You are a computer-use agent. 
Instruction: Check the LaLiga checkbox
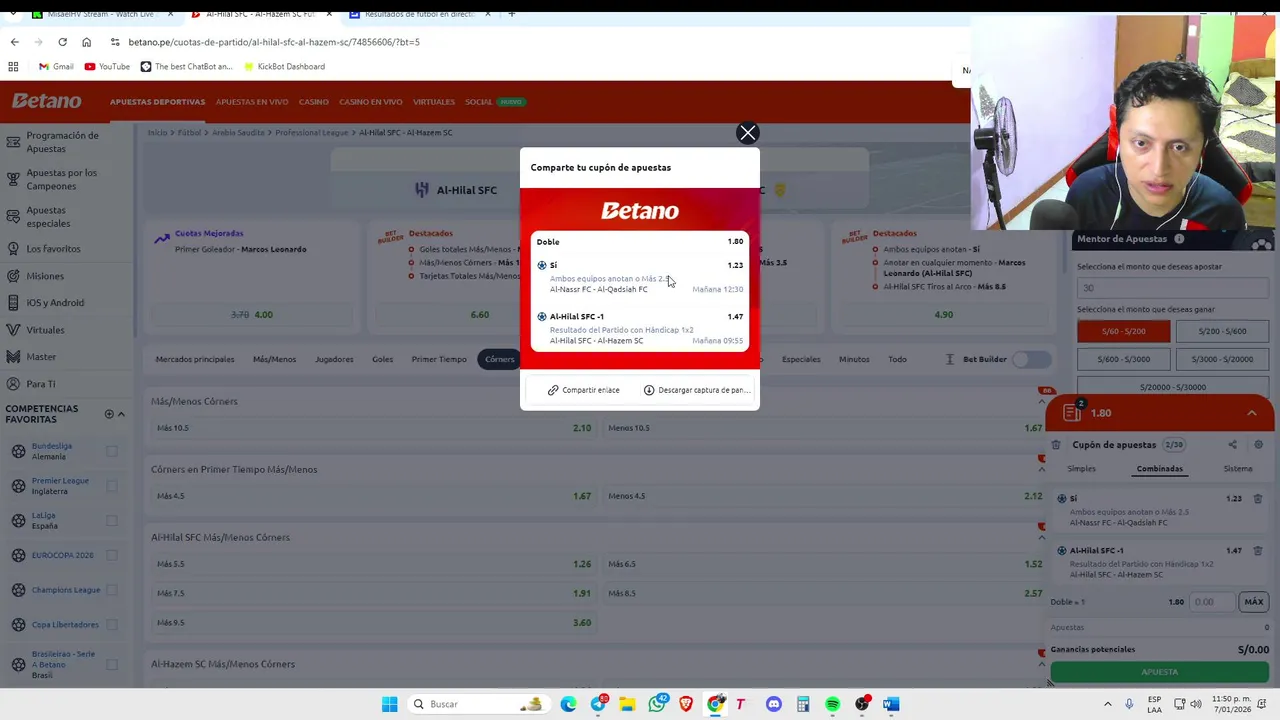[x=112, y=521]
